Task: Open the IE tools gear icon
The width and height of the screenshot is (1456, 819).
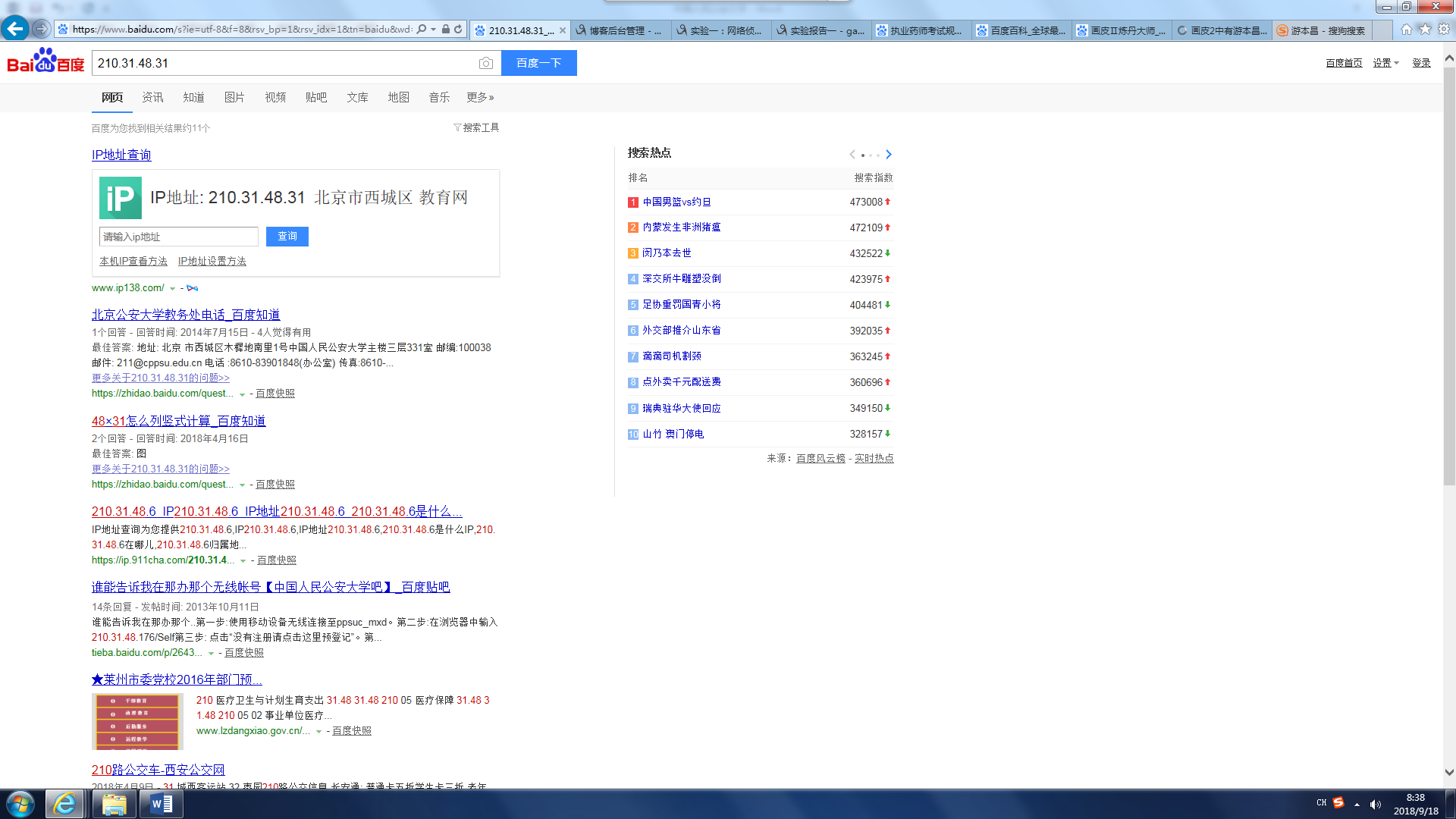Action: (1444, 29)
